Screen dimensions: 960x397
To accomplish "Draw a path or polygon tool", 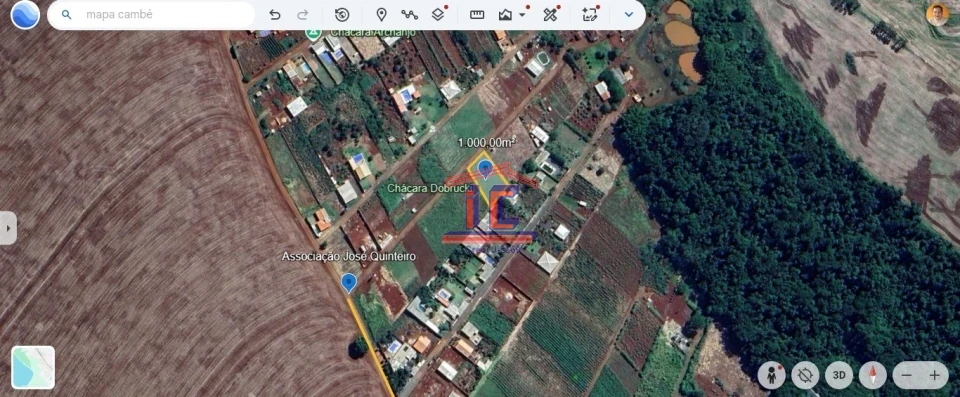I will tap(410, 15).
